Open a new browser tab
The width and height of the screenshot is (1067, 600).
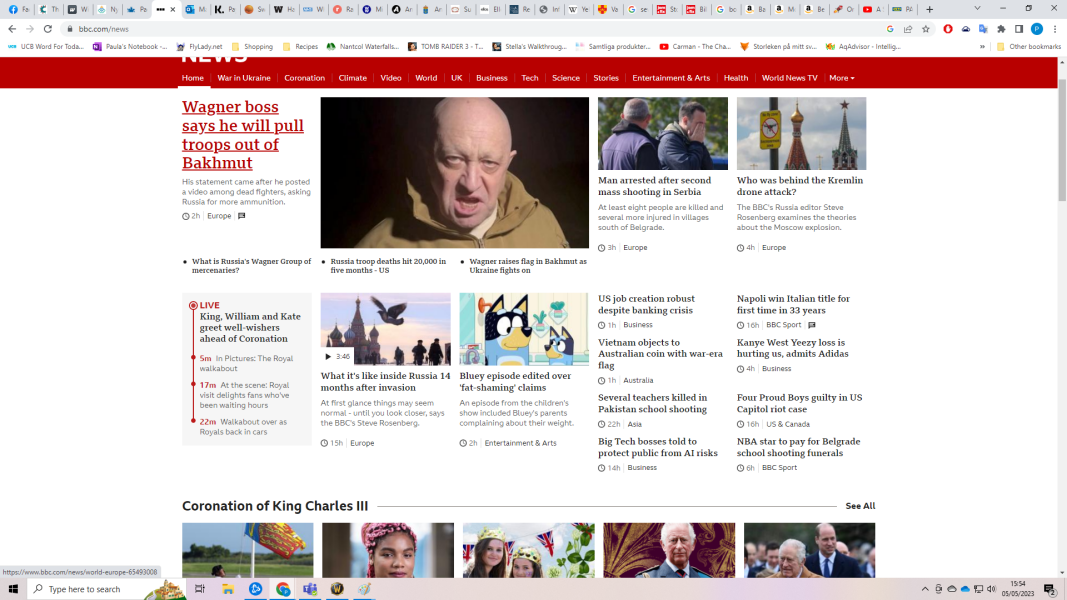(929, 9)
